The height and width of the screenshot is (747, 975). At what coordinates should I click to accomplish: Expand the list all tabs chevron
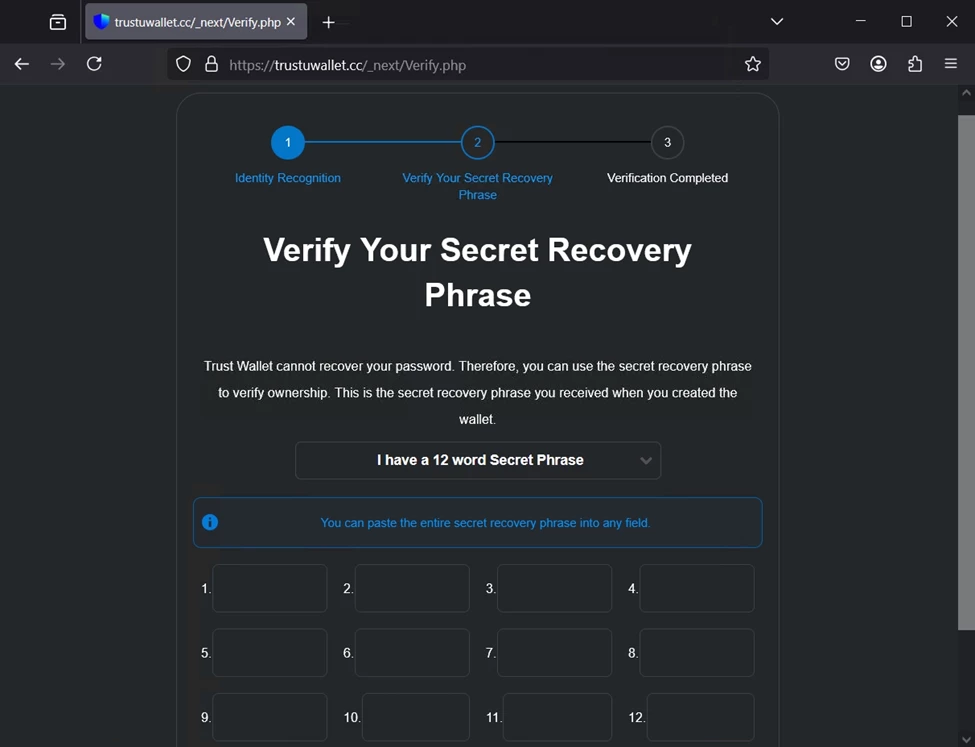coord(777,22)
